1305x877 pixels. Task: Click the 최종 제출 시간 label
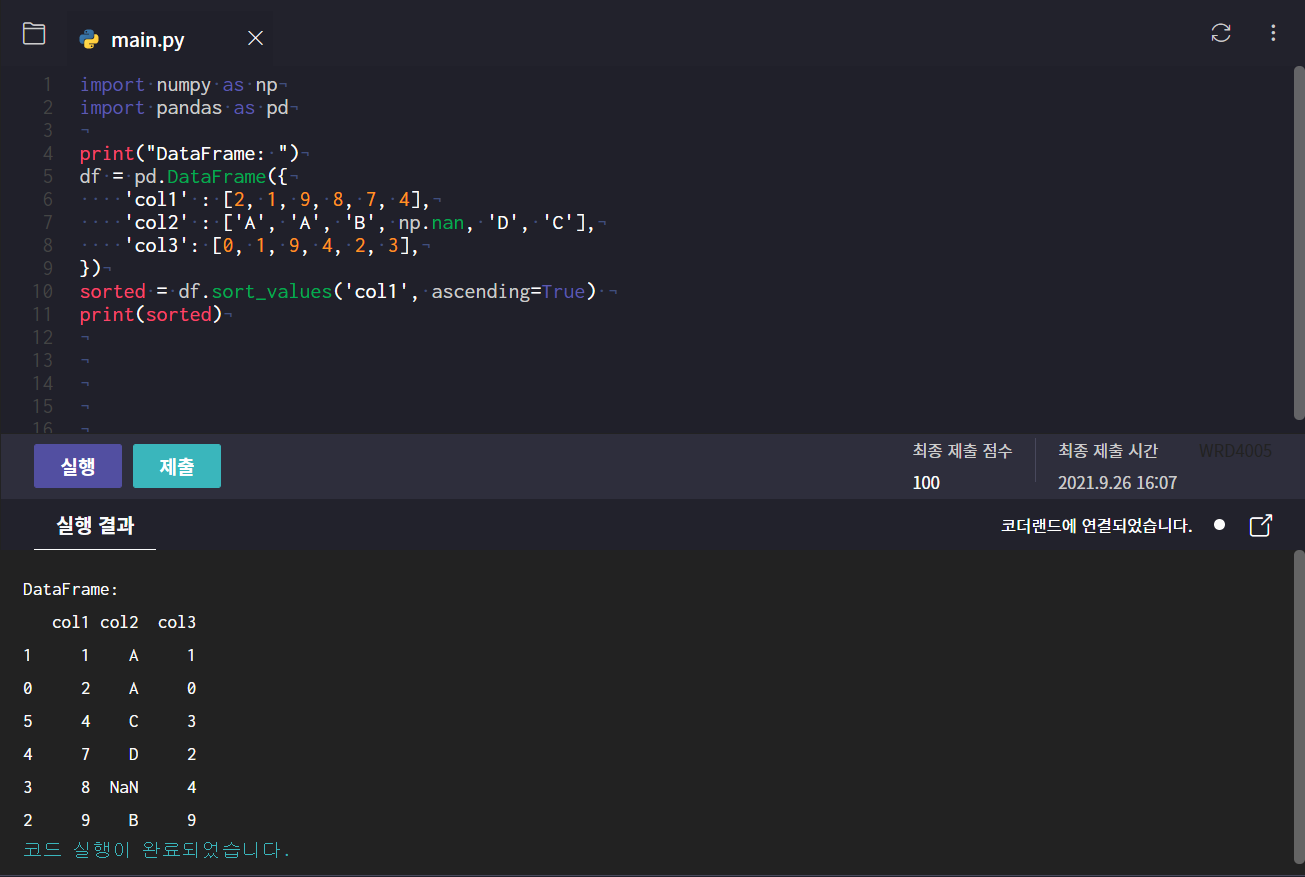click(1108, 451)
